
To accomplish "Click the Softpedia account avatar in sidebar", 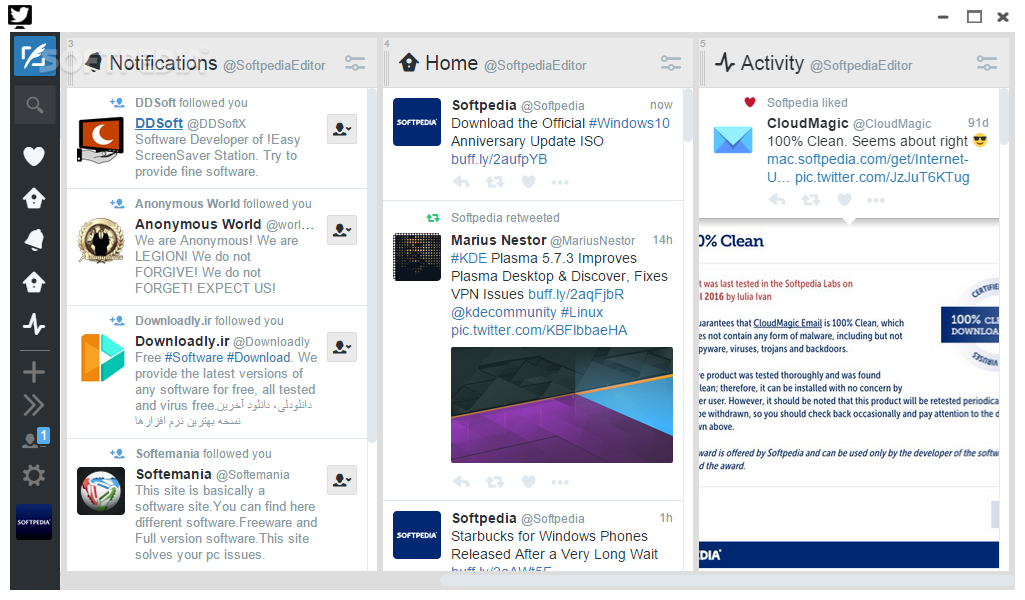I will click(34, 522).
